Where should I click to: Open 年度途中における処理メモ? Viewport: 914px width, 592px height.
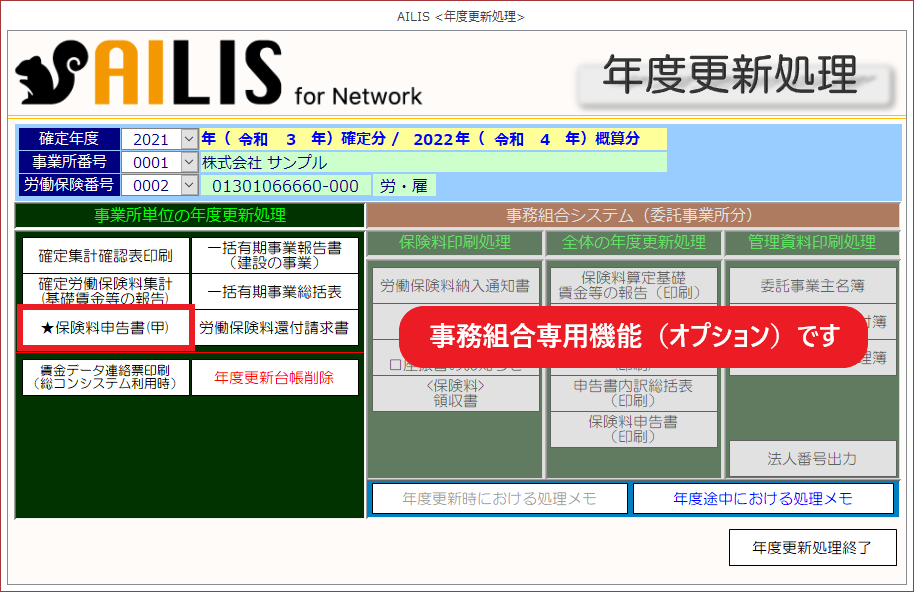pos(762,498)
